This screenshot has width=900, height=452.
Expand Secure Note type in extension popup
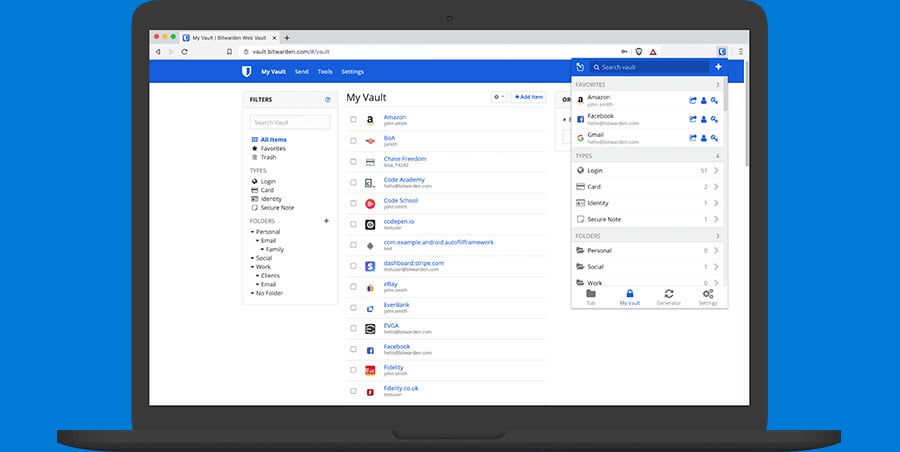tap(716, 219)
